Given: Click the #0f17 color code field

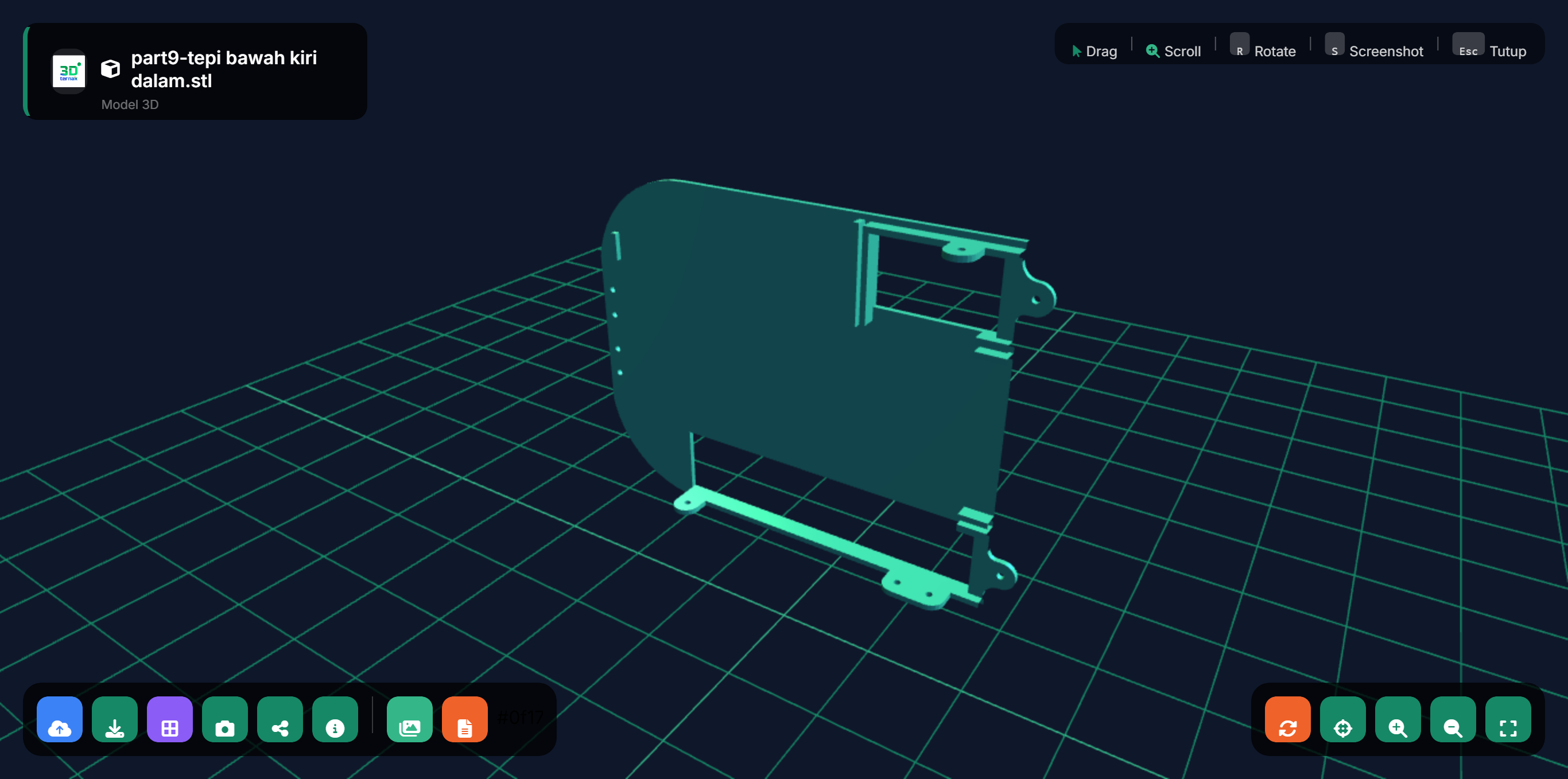Looking at the screenshot, I should click(520, 718).
